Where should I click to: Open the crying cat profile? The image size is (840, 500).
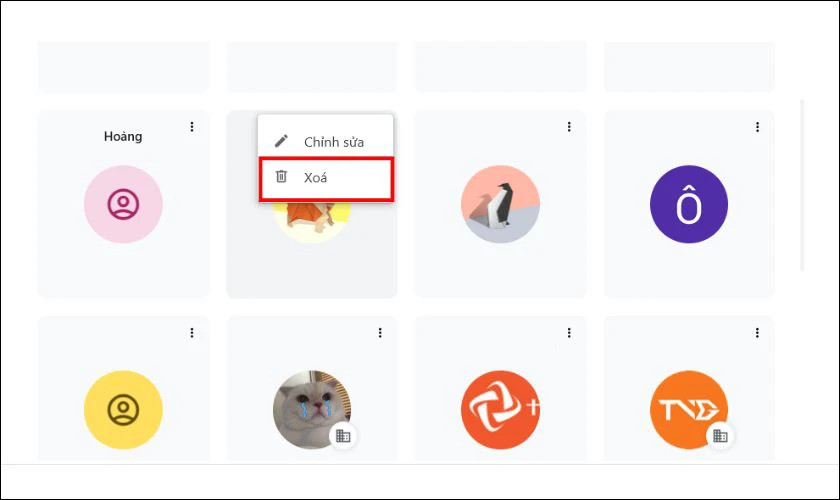[x=311, y=410]
